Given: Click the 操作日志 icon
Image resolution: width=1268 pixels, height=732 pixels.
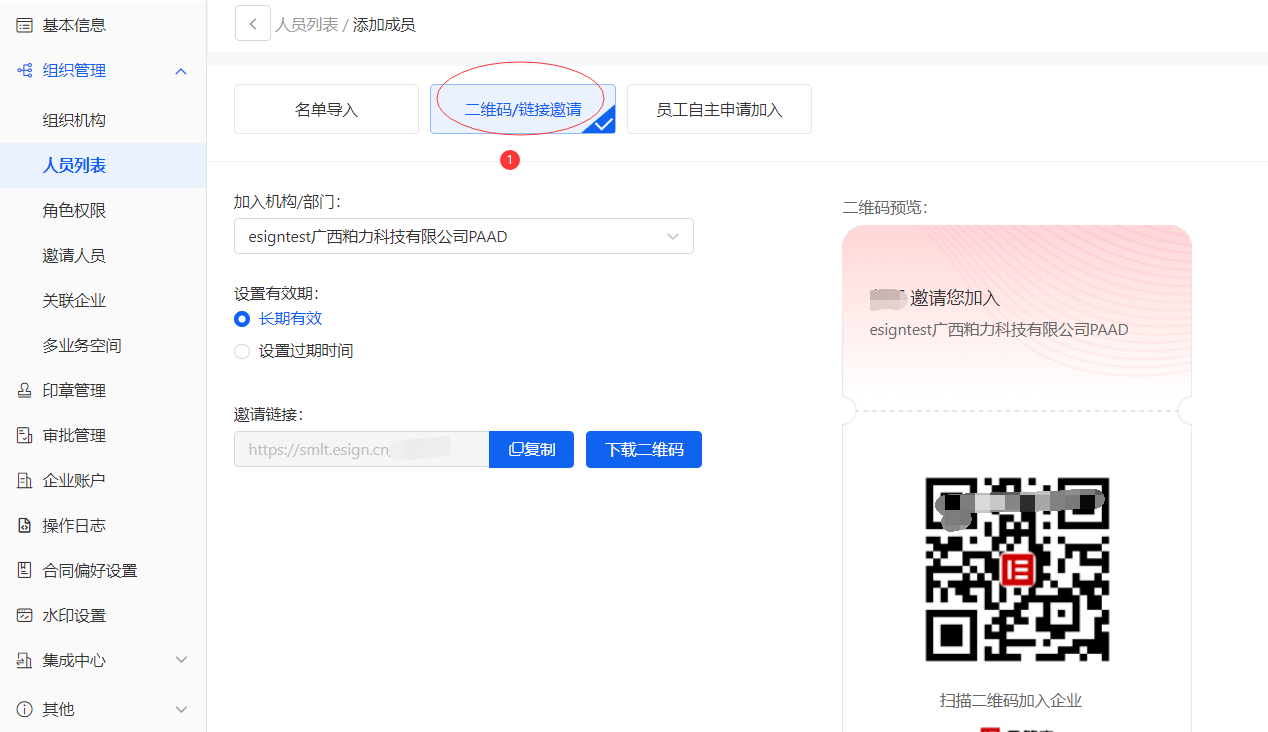Looking at the screenshot, I should tap(24, 525).
